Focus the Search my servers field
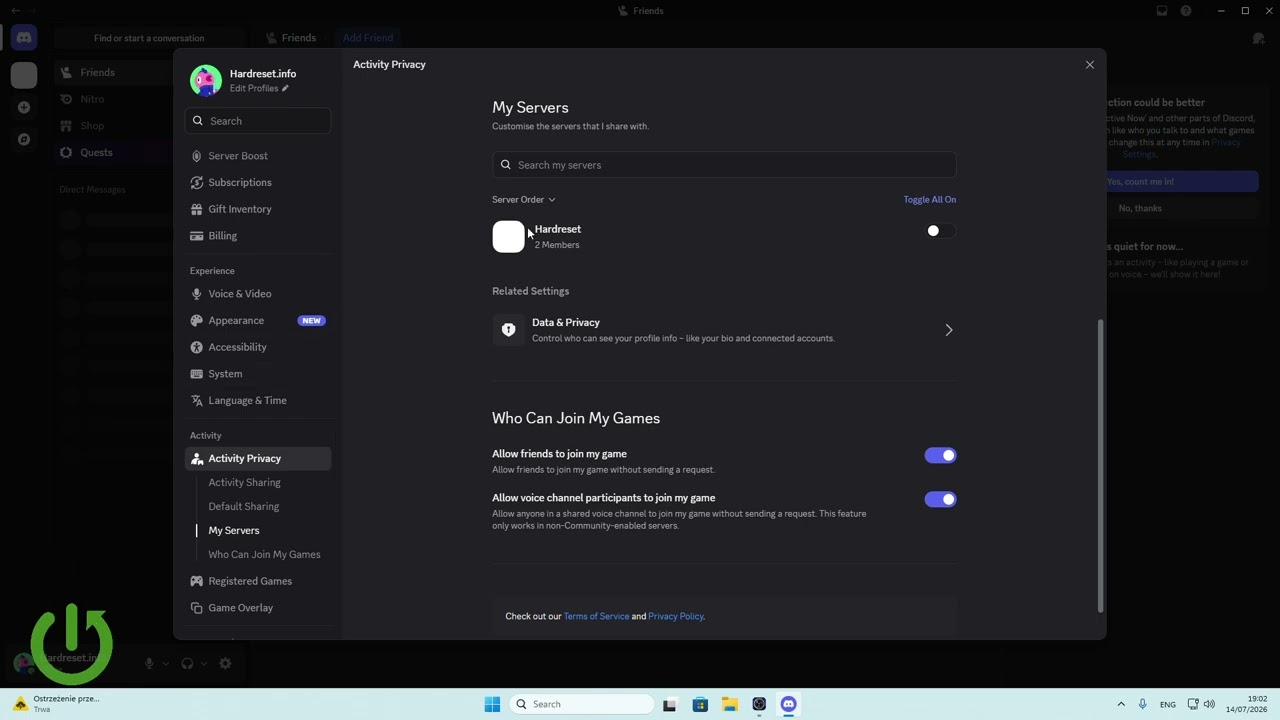This screenshot has height=720, width=1280. 724,165
